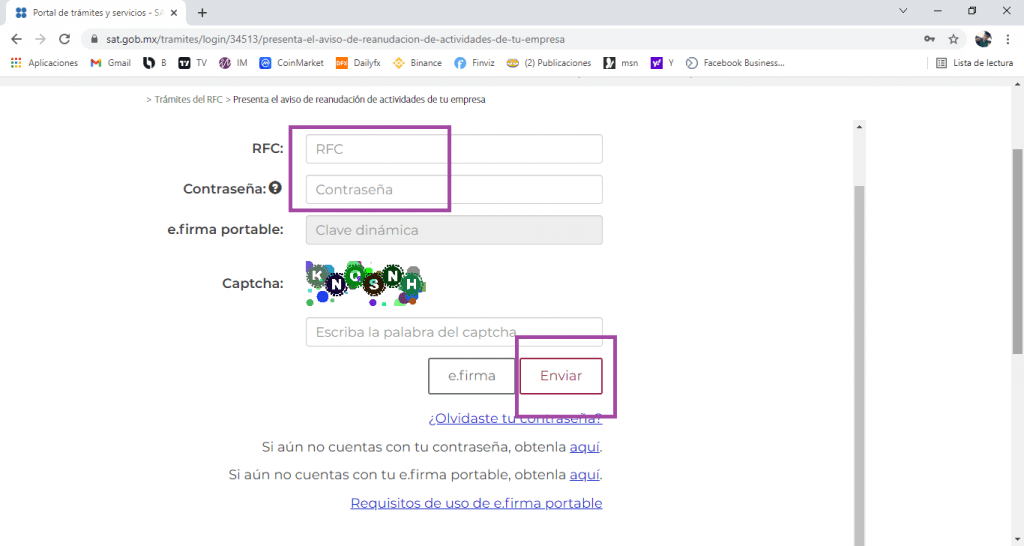Open the Chrome three-dot menu
This screenshot has width=1024, height=546.
[1008, 39]
